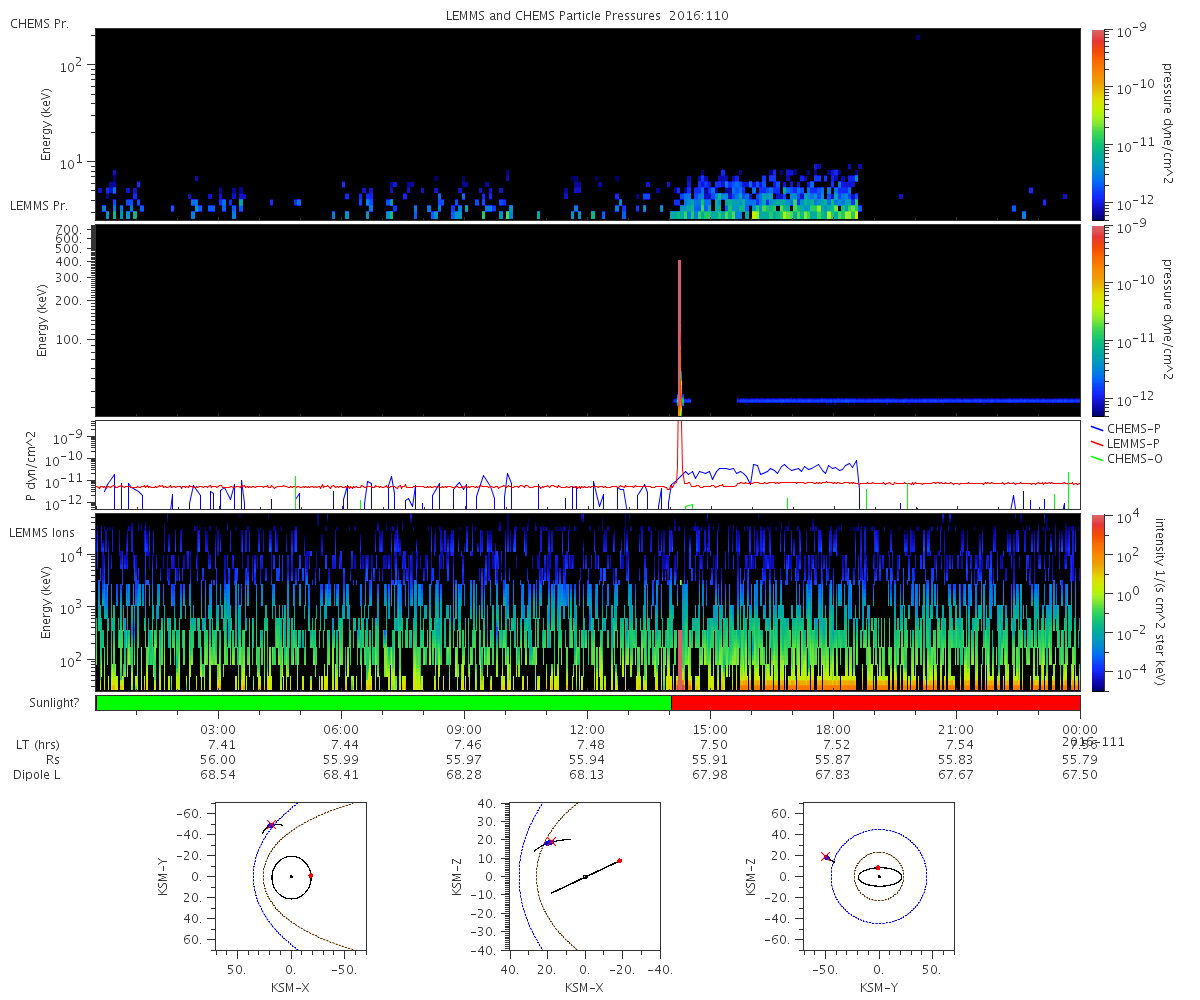Click the CHEMS pressure color bar at top right
The height and width of the screenshot is (1000, 1200).
[1098, 124]
